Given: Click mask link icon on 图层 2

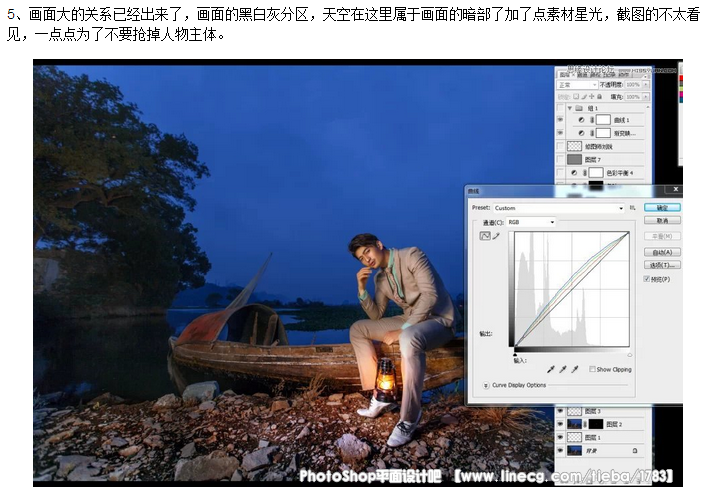Looking at the screenshot, I should pos(585,424).
